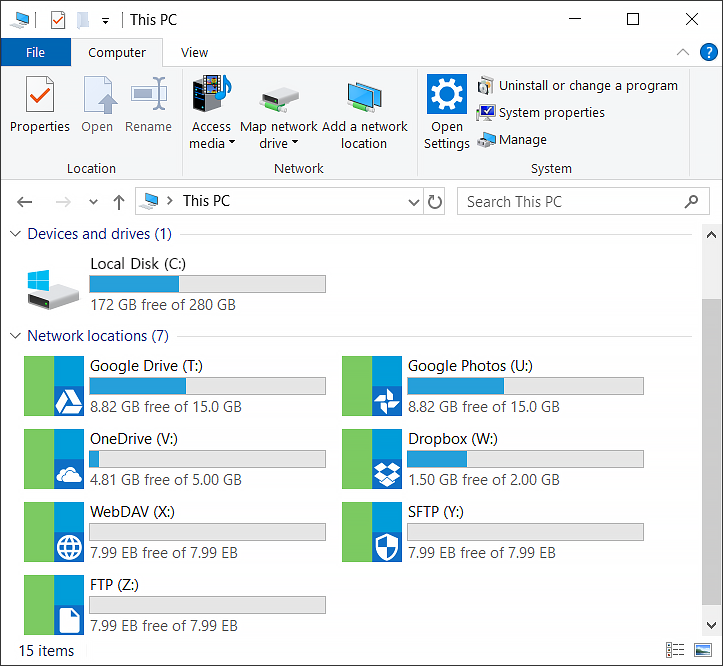
Task: Click the Properties checkmark icon in ribbon
Action: [40, 94]
